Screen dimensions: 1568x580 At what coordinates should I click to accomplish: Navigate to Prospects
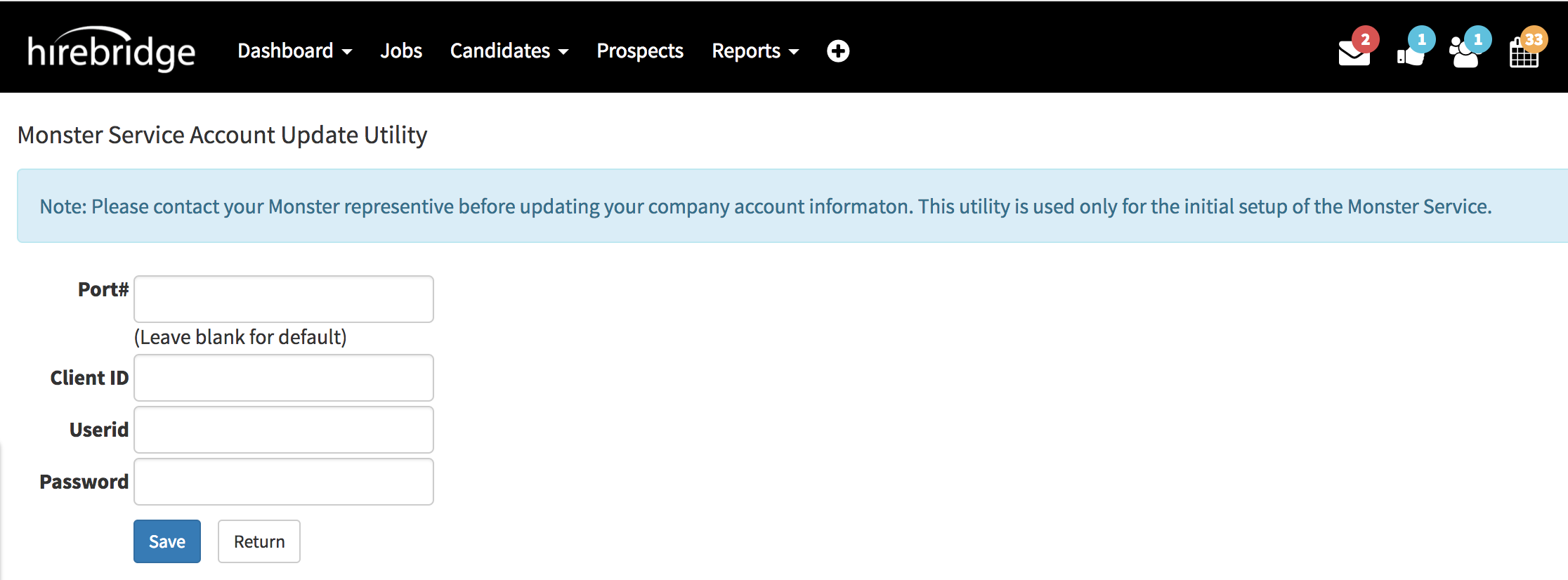639,51
